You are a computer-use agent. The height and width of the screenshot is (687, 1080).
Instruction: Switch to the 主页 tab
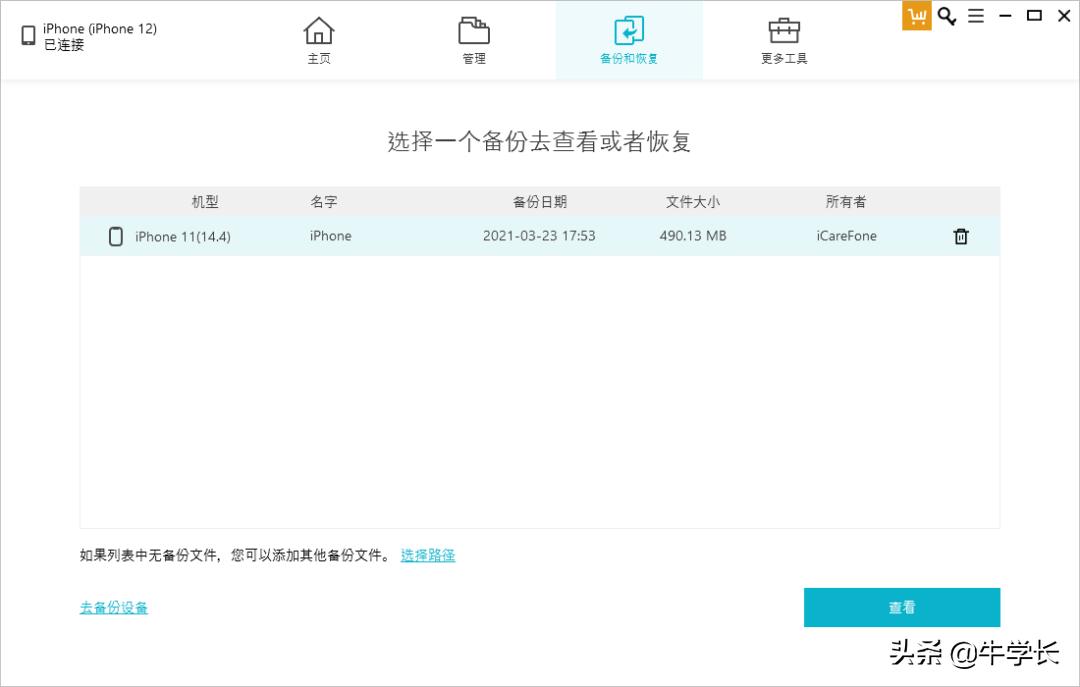pyautogui.click(x=319, y=40)
